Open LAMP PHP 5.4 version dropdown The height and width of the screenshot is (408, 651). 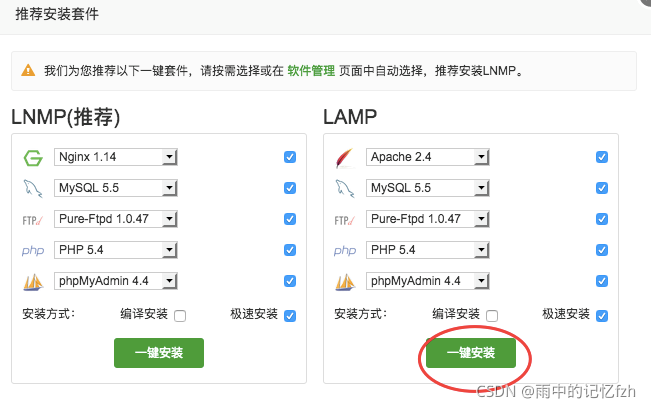click(428, 250)
